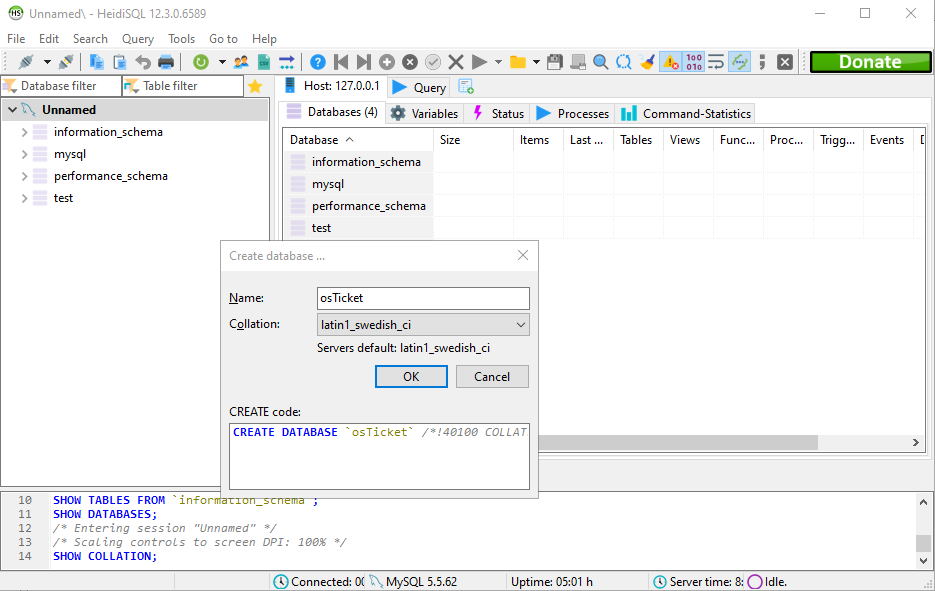This screenshot has width=935, height=591.
Task: Click the Donate button
Action: [869, 61]
